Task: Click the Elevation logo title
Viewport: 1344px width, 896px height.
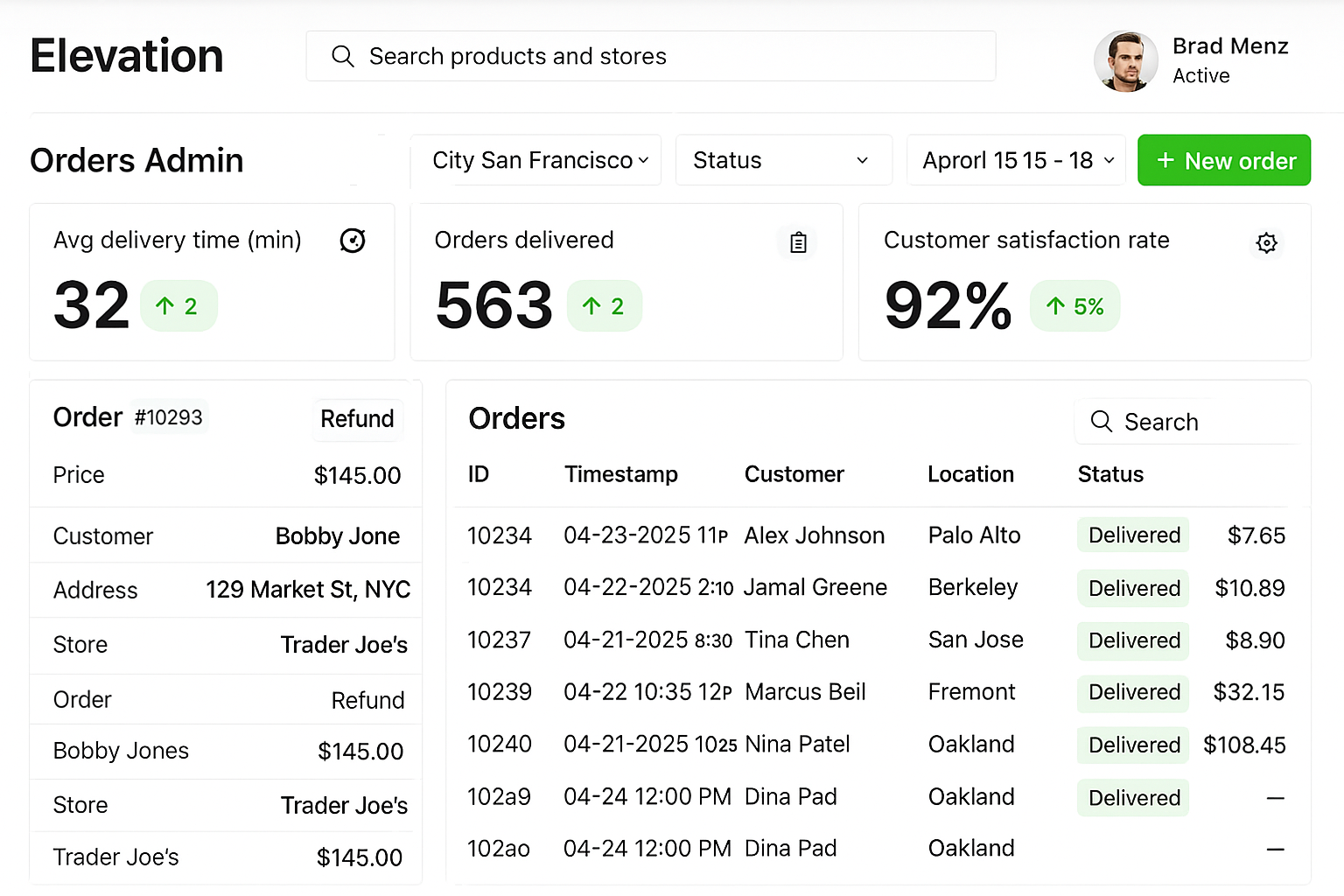Action: coord(127,57)
